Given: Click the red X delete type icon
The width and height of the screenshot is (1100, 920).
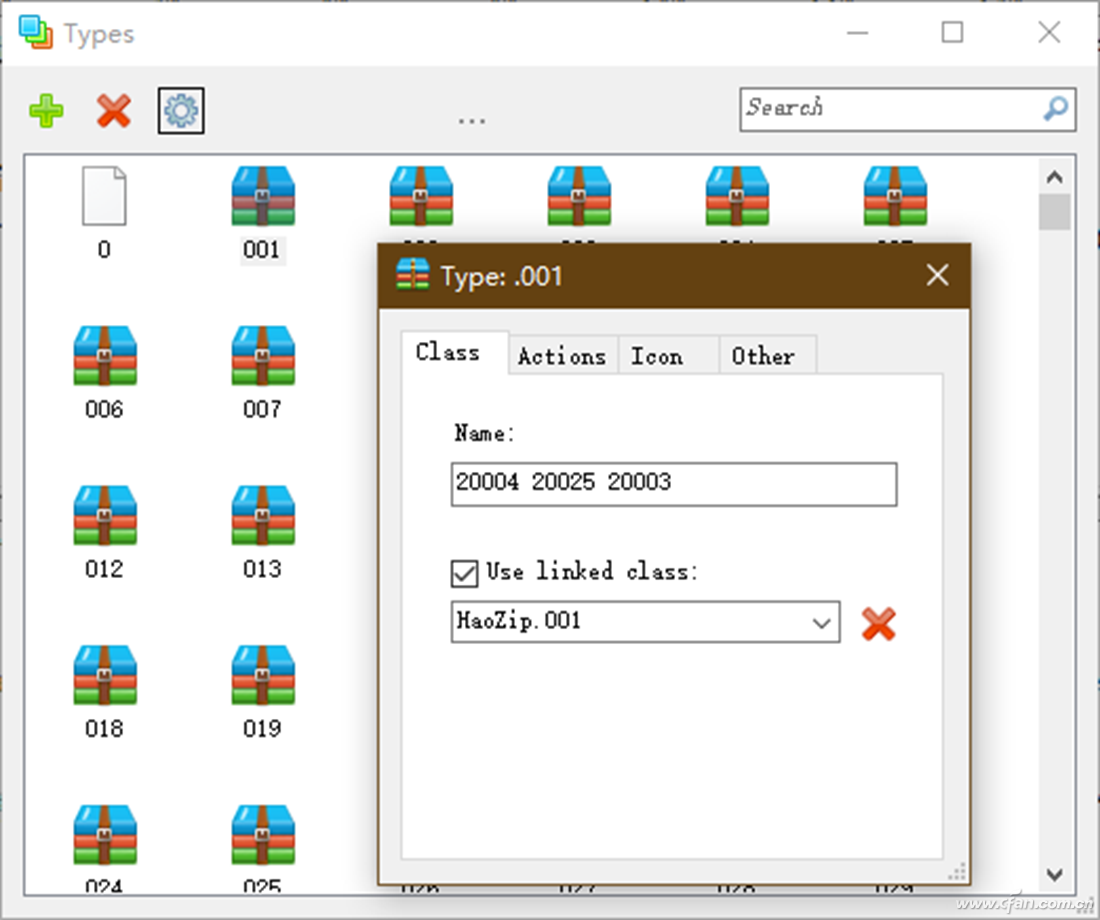Looking at the screenshot, I should [x=114, y=111].
